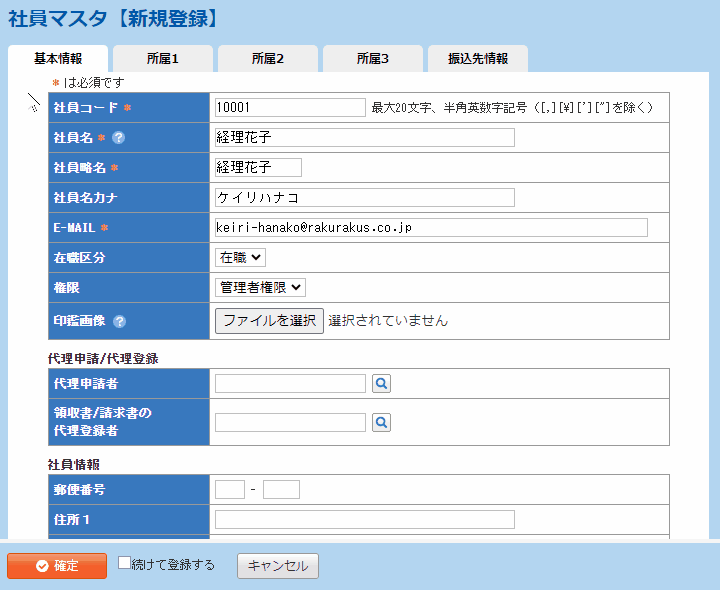Select the 振込先情報 tab
This screenshot has width=720, height=590.
tap(477, 59)
